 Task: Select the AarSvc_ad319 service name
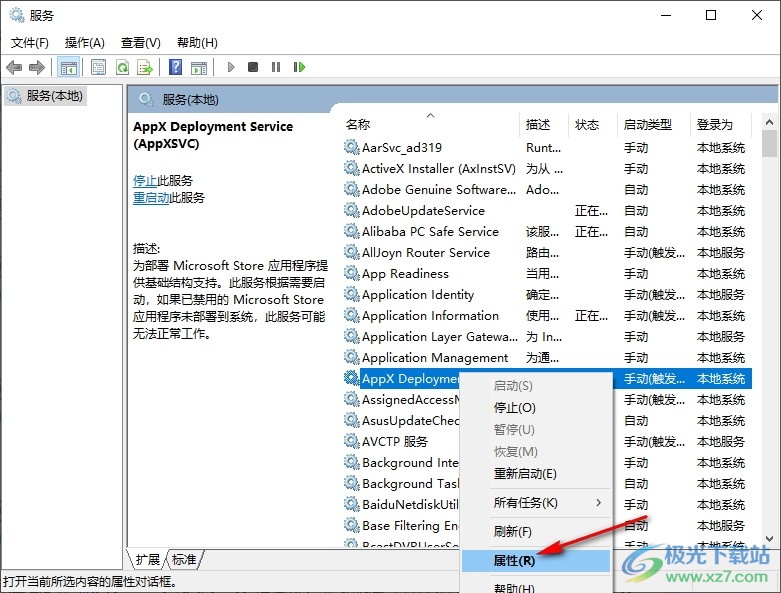[402, 147]
